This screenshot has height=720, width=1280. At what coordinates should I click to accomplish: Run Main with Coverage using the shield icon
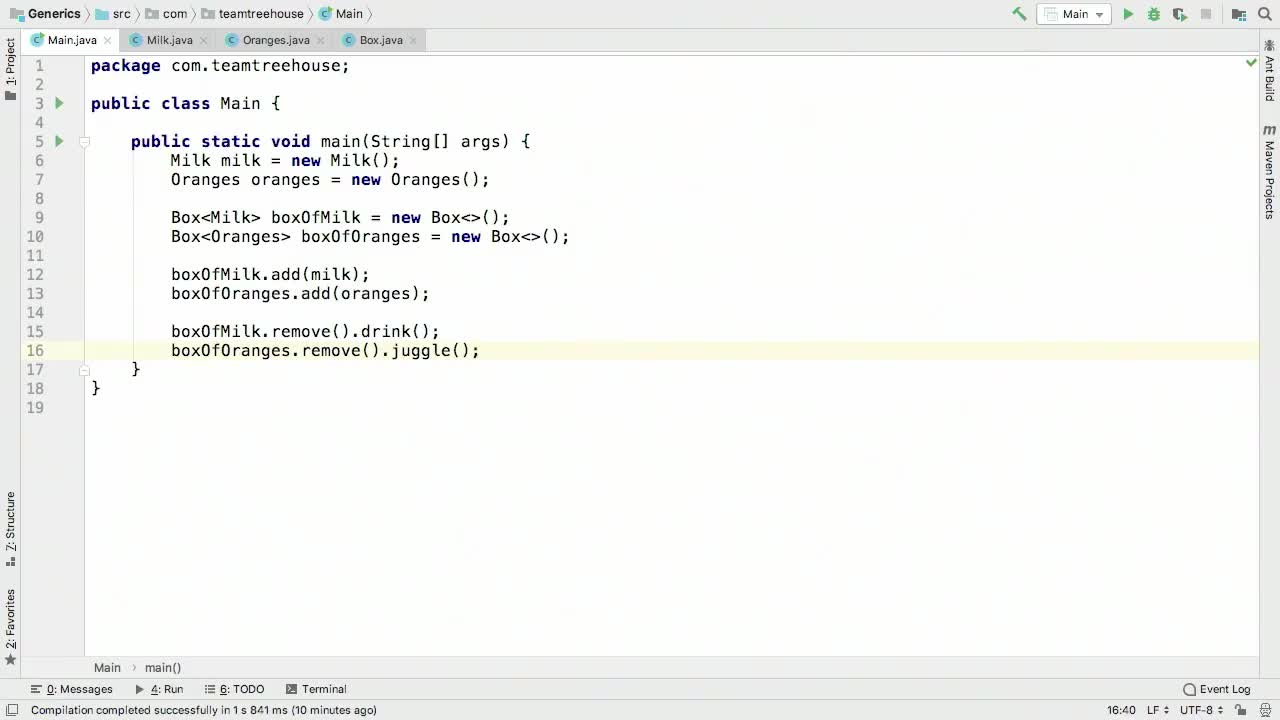tap(1180, 13)
